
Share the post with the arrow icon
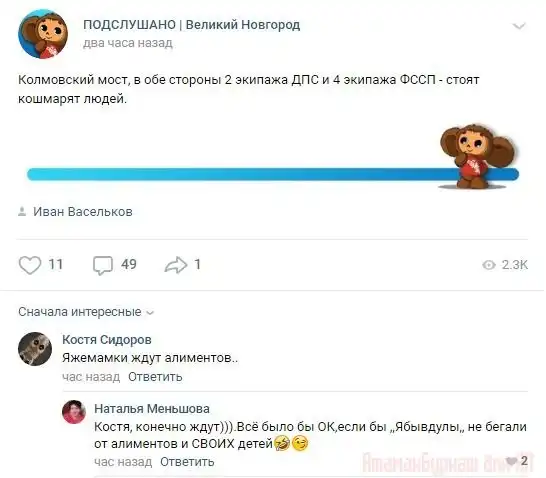(x=176, y=265)
